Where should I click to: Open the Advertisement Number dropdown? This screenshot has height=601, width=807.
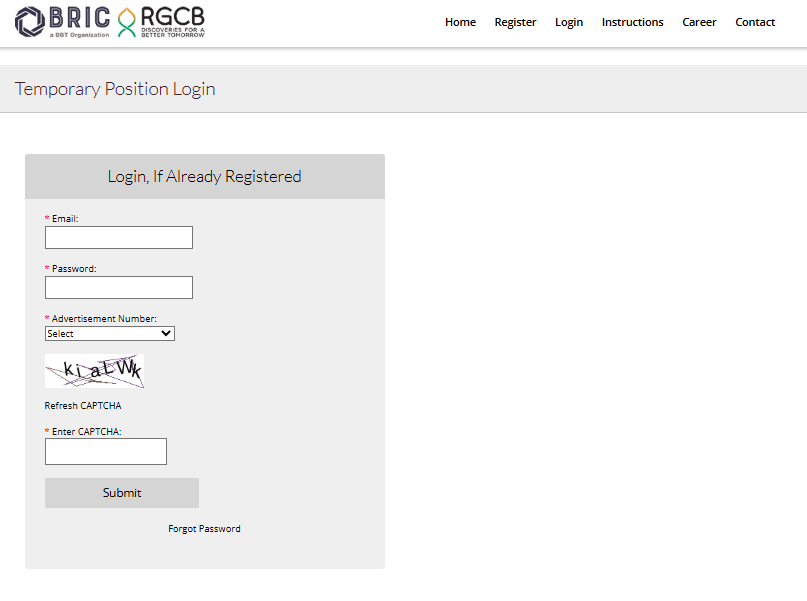(109, 333)
